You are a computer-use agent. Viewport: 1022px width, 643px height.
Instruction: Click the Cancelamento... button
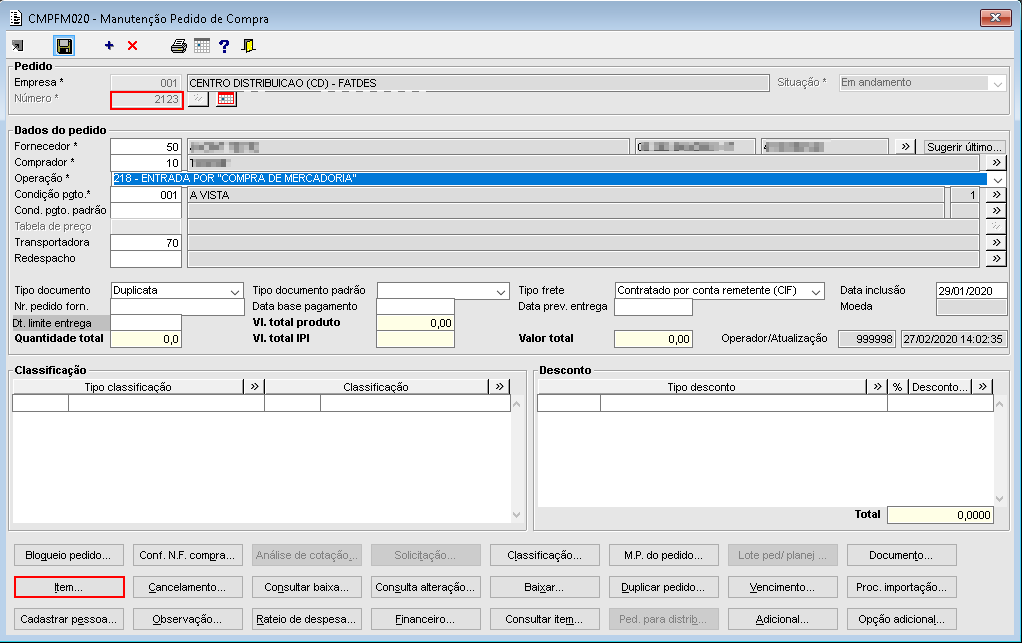coord(188,587)
